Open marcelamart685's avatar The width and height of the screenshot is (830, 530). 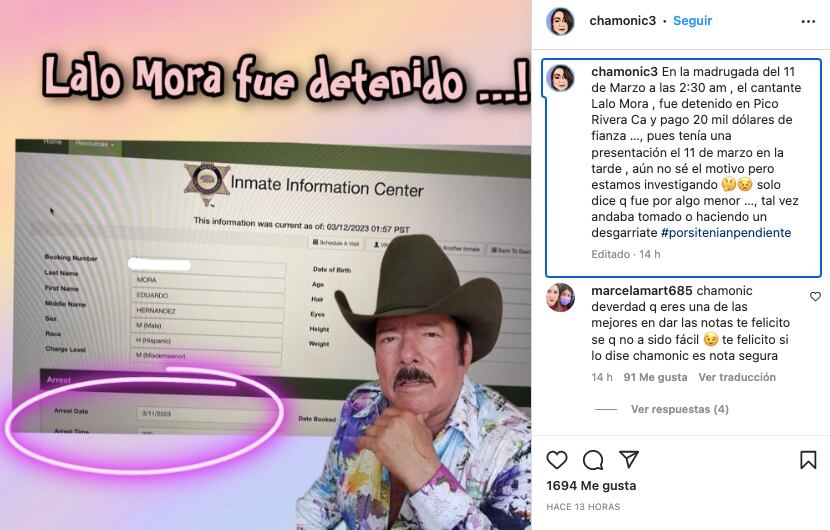click(560, 297)
